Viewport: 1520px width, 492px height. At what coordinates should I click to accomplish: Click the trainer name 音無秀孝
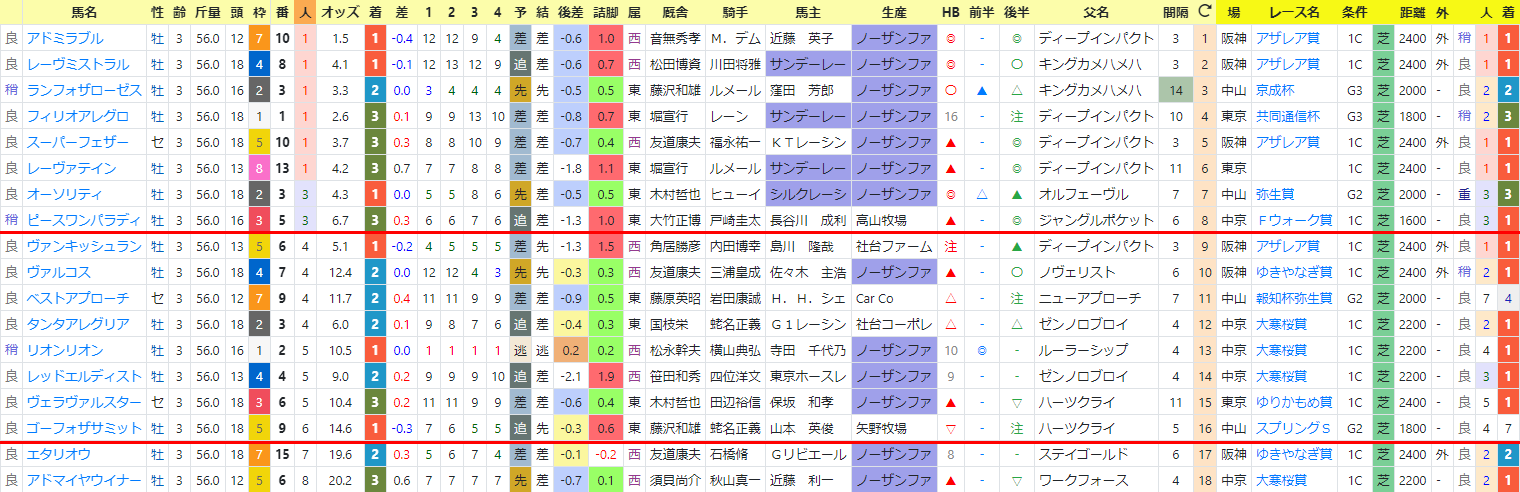click(675, 39)
